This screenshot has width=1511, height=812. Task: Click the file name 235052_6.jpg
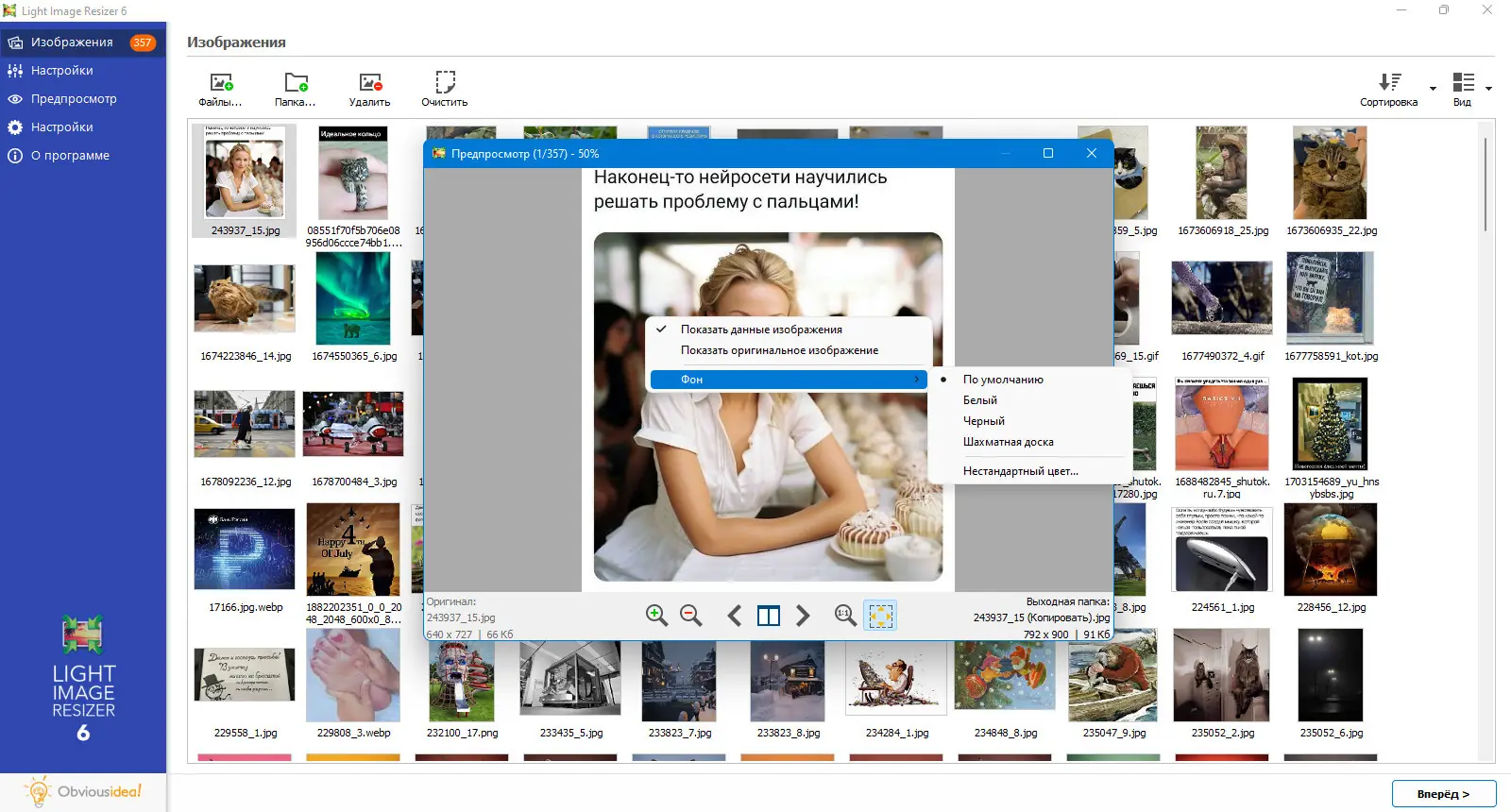[x=1332, y=733]
